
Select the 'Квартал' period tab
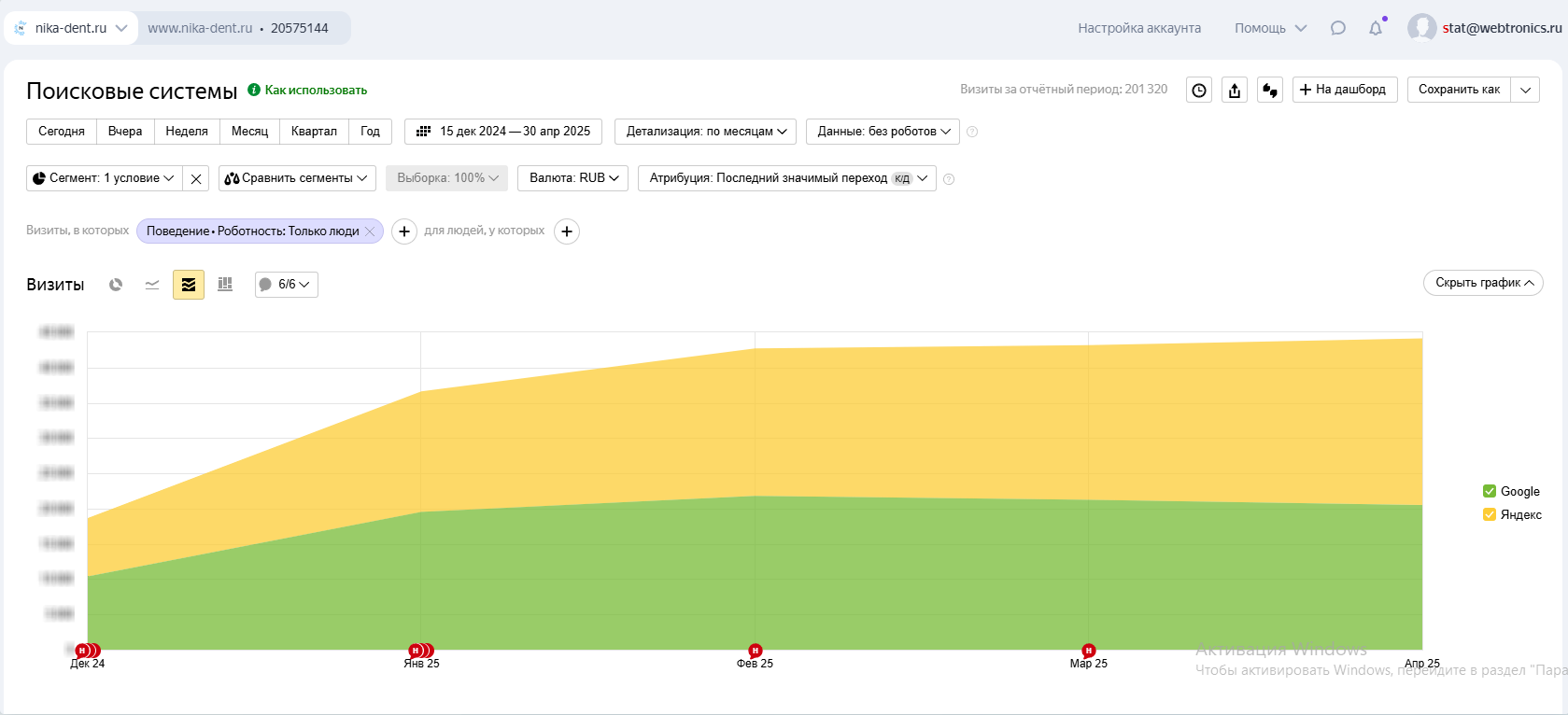[x=314, y=132]
